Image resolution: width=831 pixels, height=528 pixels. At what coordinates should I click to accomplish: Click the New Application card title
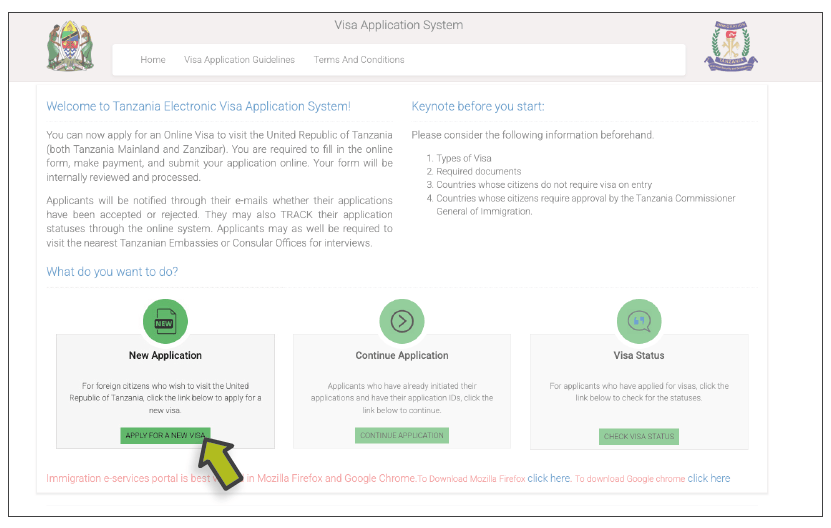click(x=165, y=355)
